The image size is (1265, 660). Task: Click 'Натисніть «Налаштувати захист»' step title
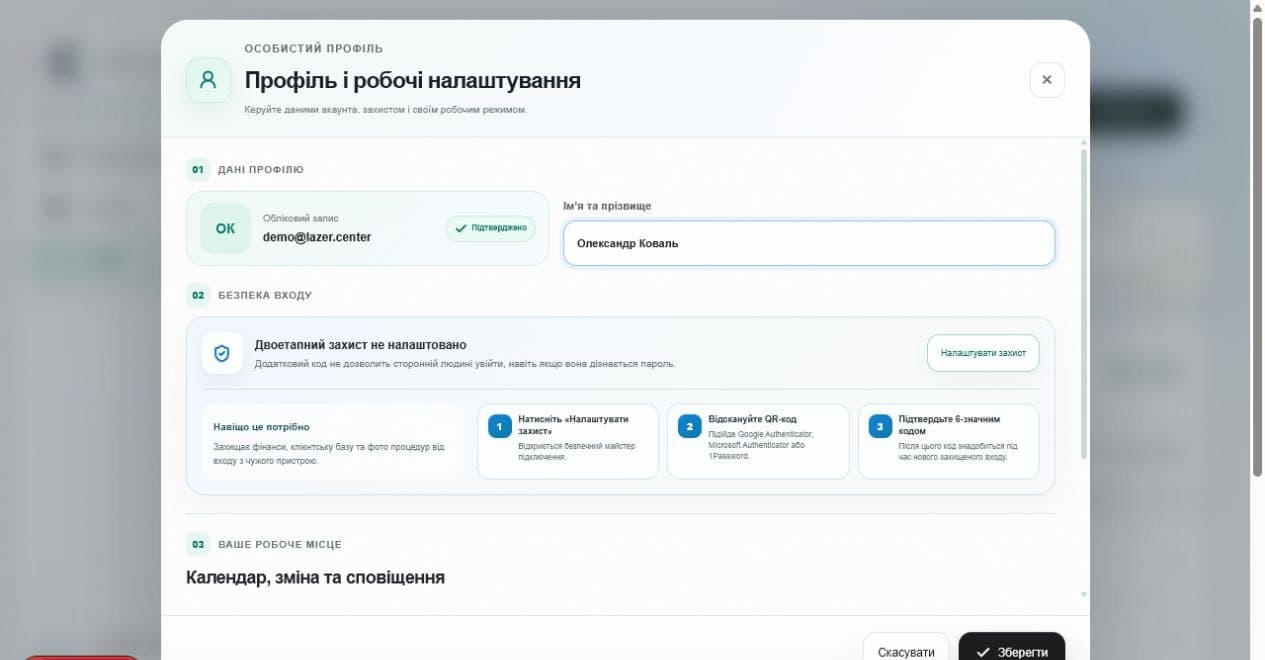[573, 425]
